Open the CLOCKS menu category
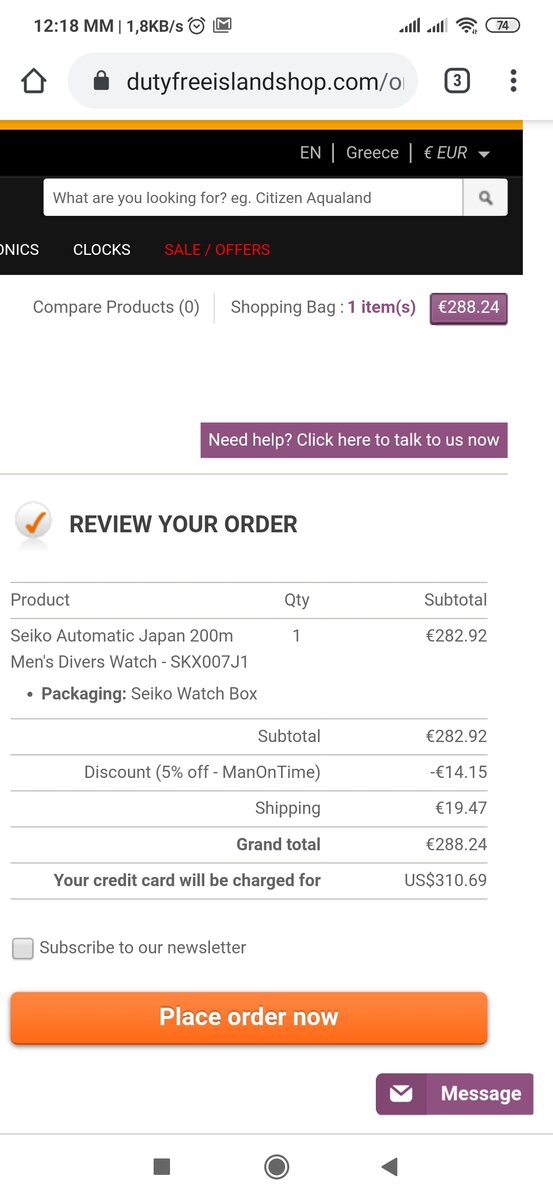The height and width of the screenshot is (1200, 553). (102, 250)
